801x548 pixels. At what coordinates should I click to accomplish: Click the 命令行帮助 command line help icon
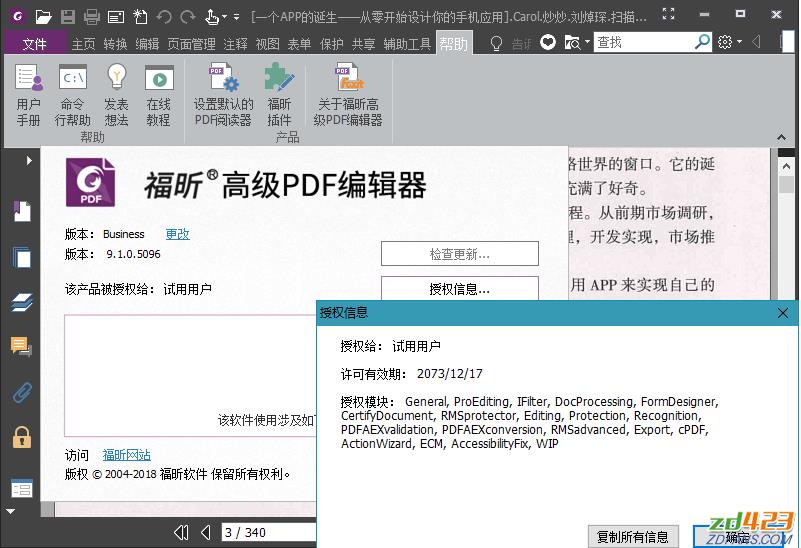(72, 94)
